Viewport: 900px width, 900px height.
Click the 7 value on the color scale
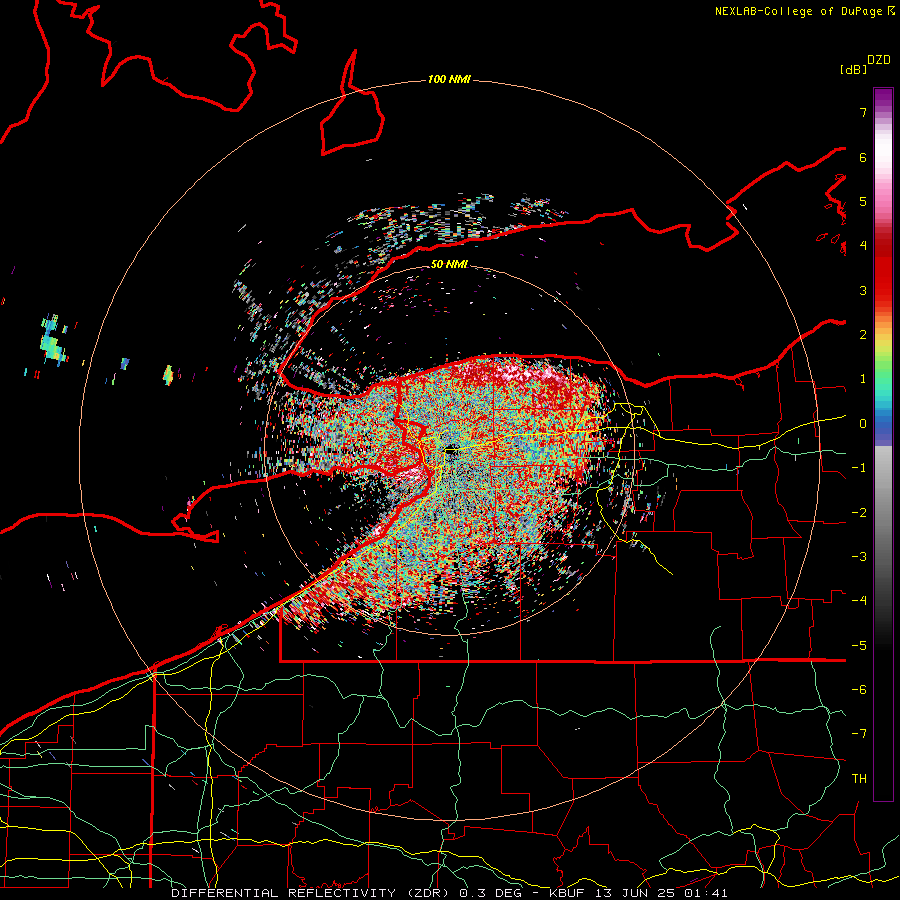(x=863, y=112)
